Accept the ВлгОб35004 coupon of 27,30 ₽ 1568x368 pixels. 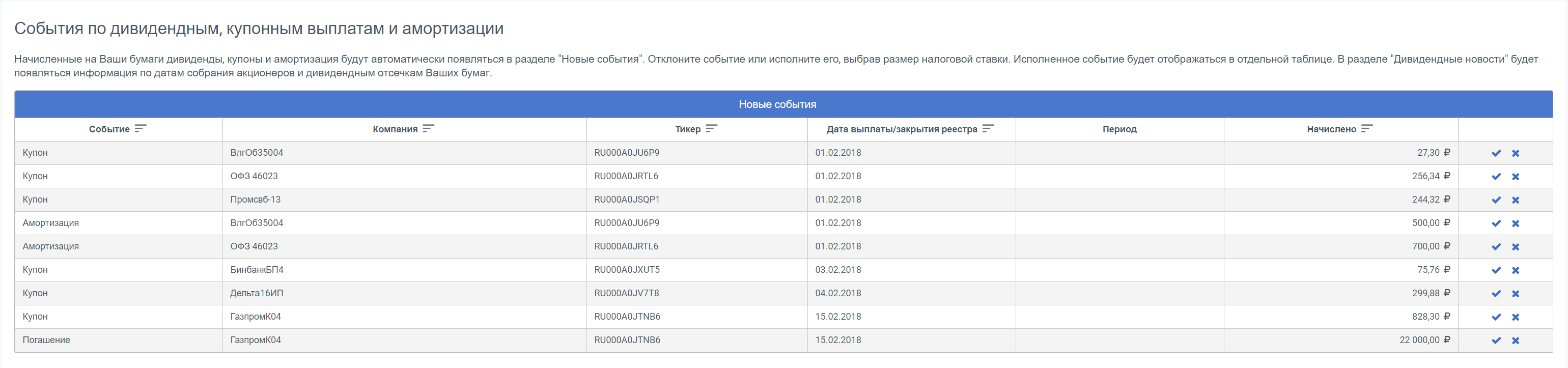1496,153
